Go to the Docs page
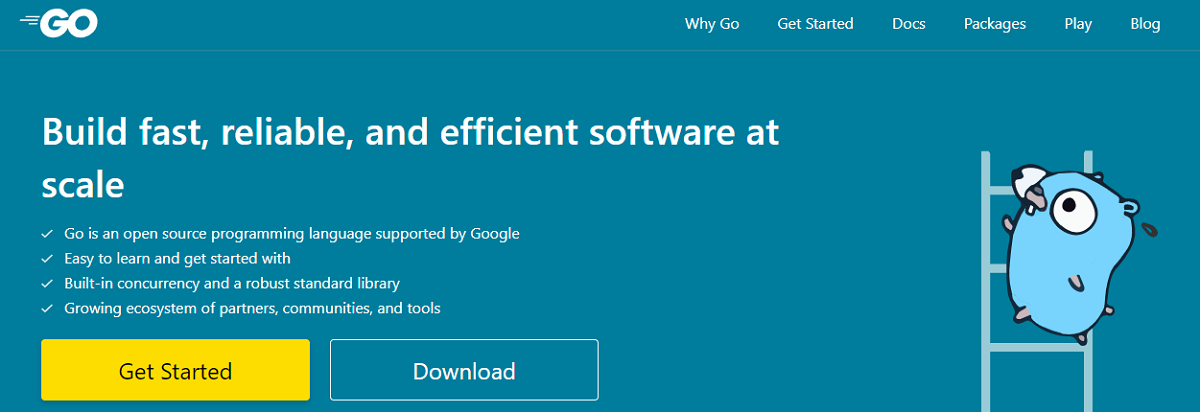The width and height of the screenshot is (1200, 412). click(x=908, y=24)
